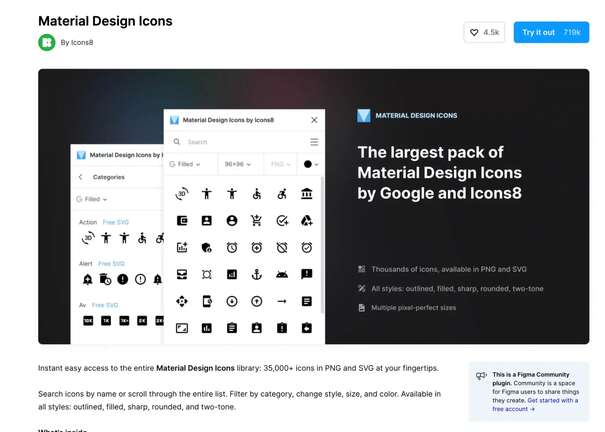
Task: Click Free SVG link next to Alert
Action: (112, 263)
